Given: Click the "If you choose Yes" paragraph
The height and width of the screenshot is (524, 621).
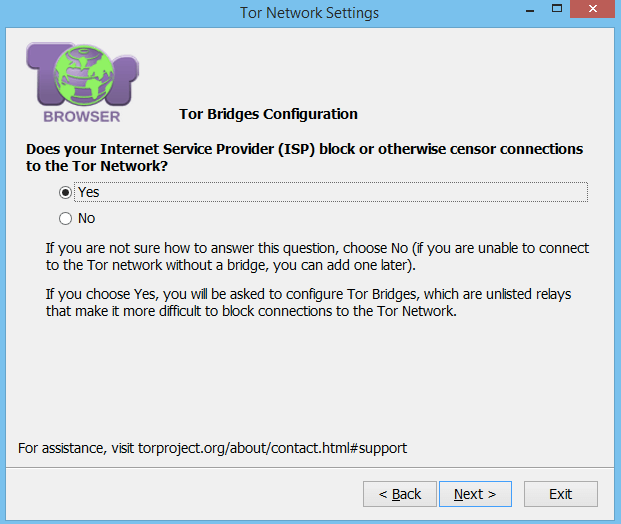Looking at the screenshot, I should (x=309, y=303).
